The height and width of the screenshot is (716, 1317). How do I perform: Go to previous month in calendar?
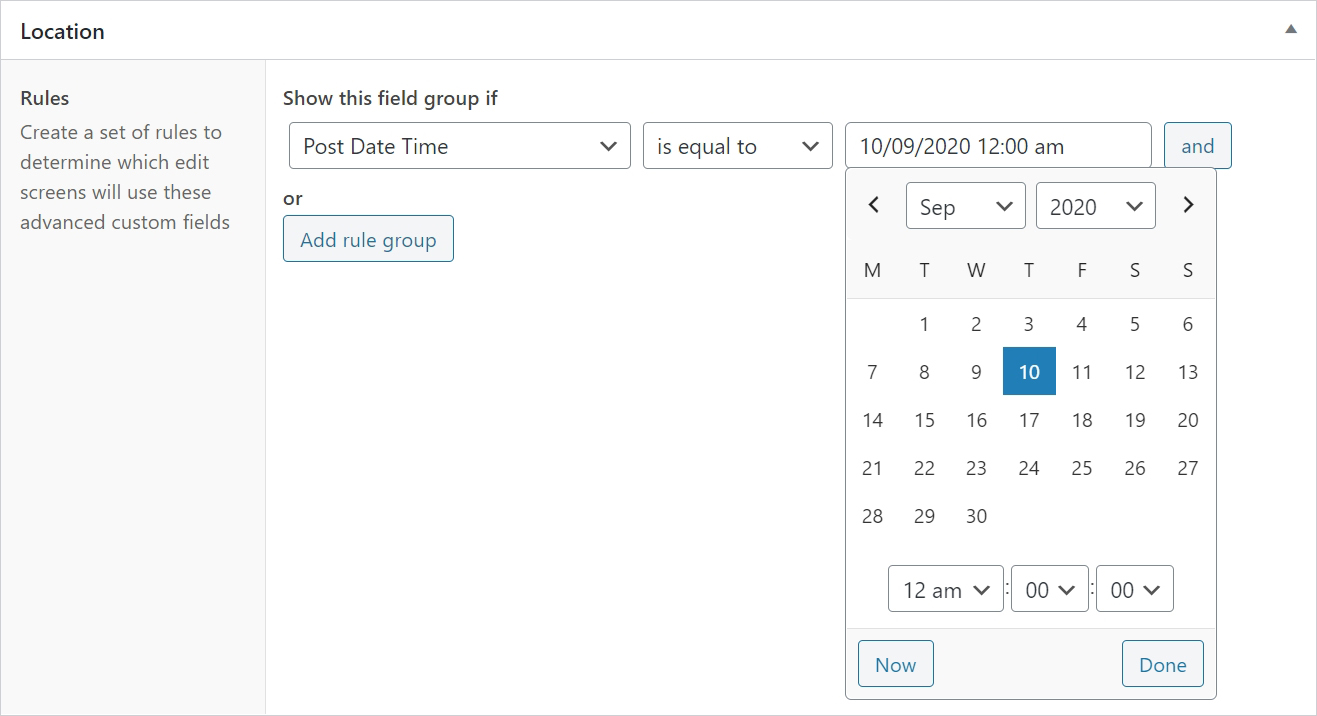(873, 205)
